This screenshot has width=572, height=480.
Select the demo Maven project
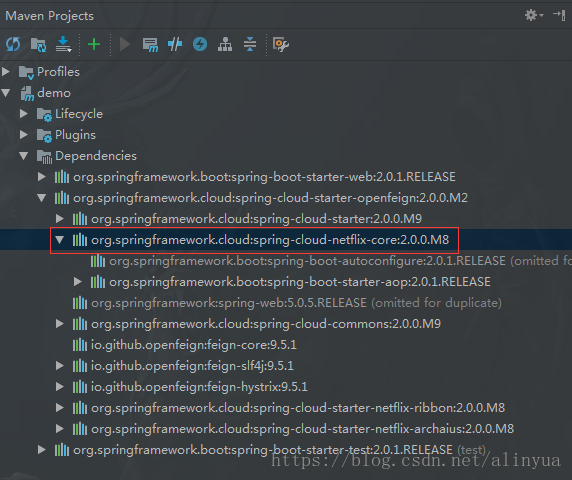click(54, 93)
